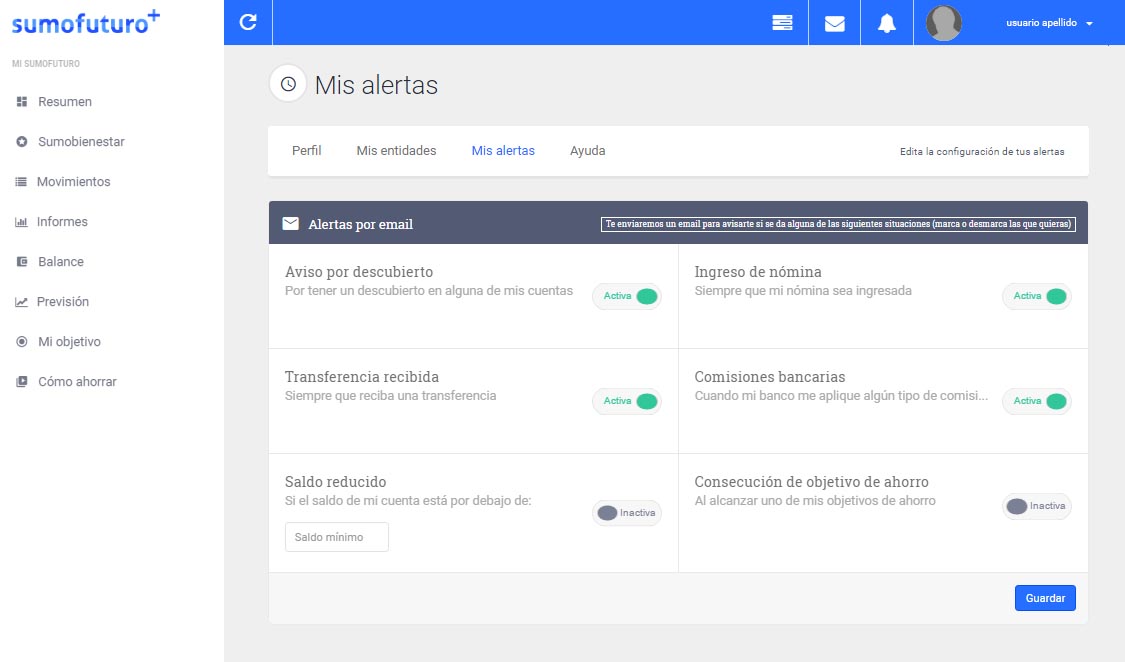Screen dimensions: 1125x662
Task: Click the Informes bar chart icon
Action: coord(21,222)
